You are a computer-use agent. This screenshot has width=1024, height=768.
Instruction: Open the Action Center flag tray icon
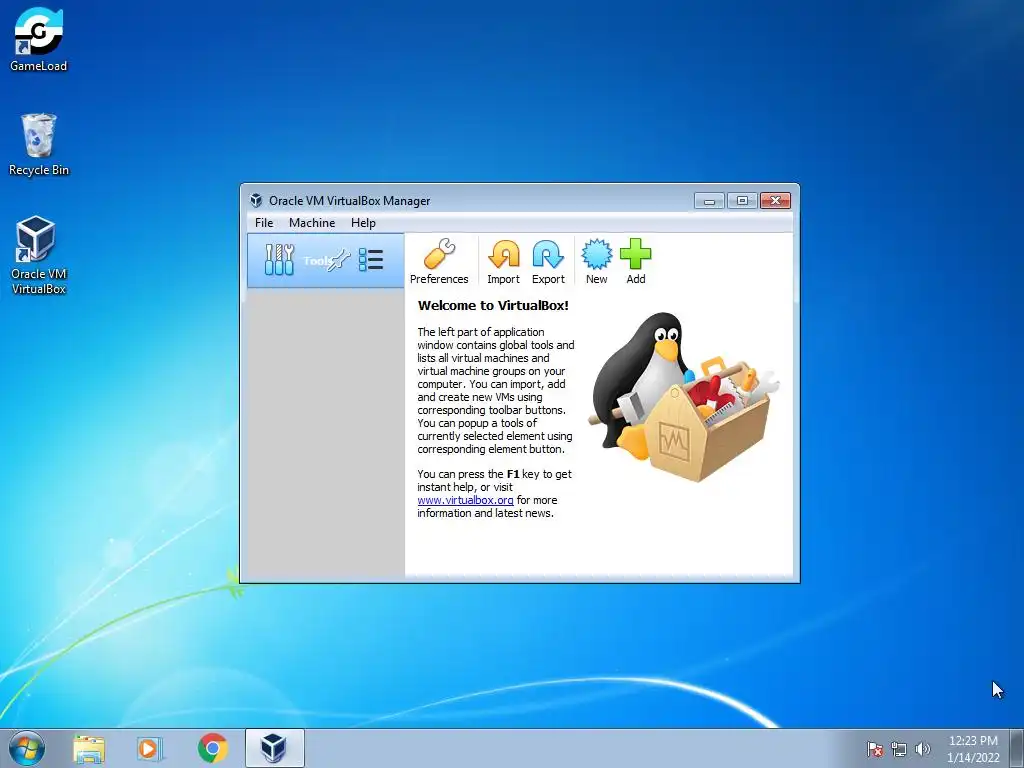(874, 749)
